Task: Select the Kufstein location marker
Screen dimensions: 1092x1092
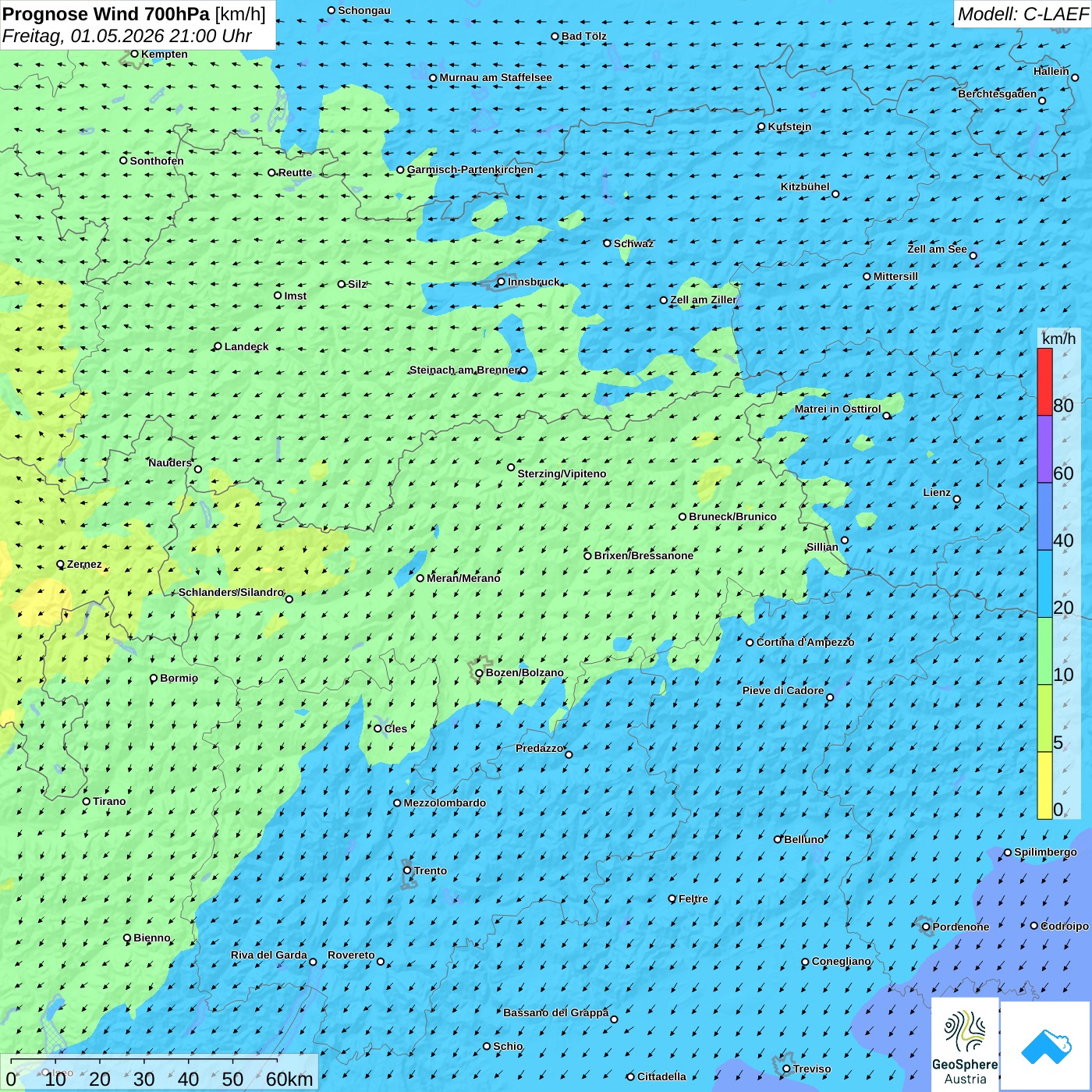Action: click(x=762, y=127)
